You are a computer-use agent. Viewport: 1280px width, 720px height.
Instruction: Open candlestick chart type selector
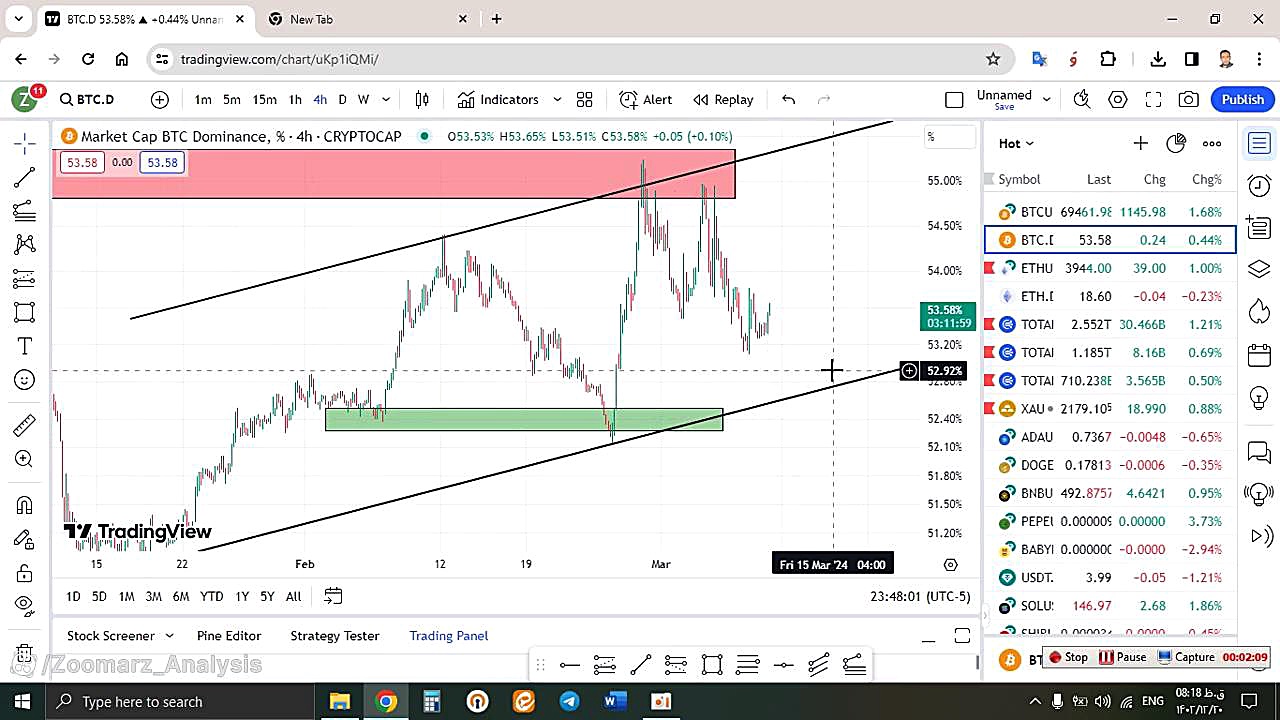(422, 99)
